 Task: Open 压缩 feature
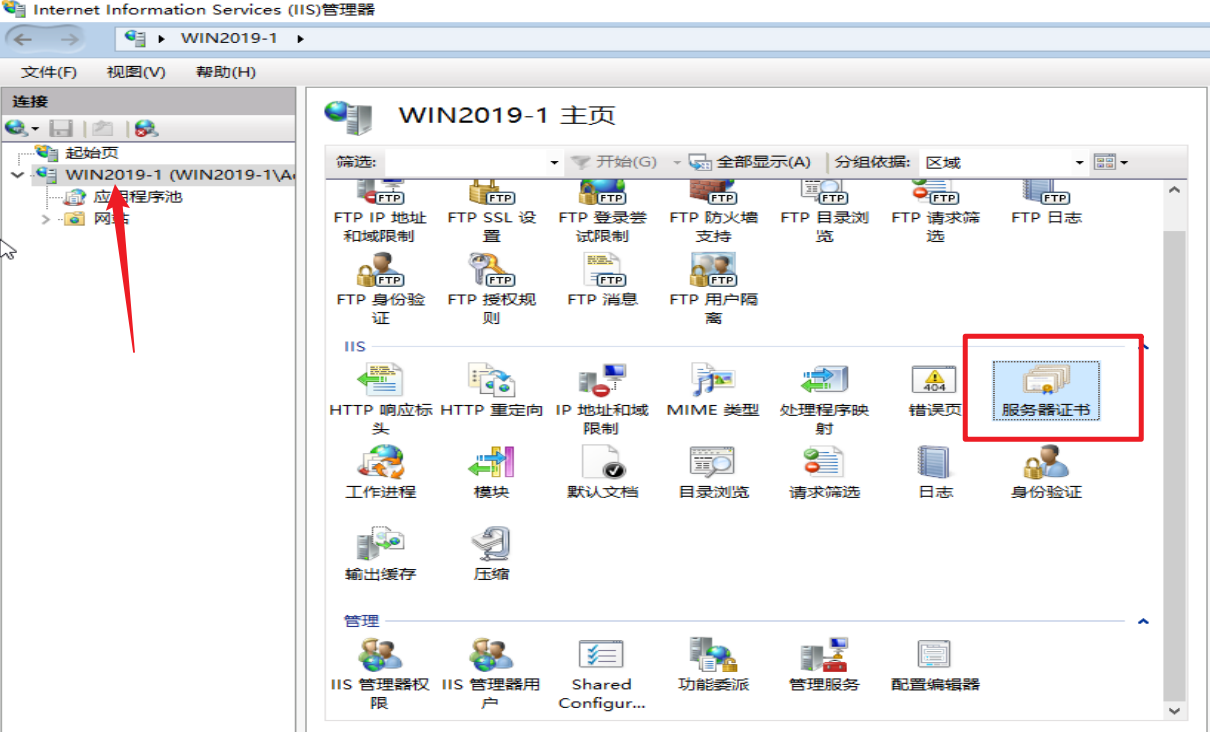pyautogui.click(x=491, y=555)
